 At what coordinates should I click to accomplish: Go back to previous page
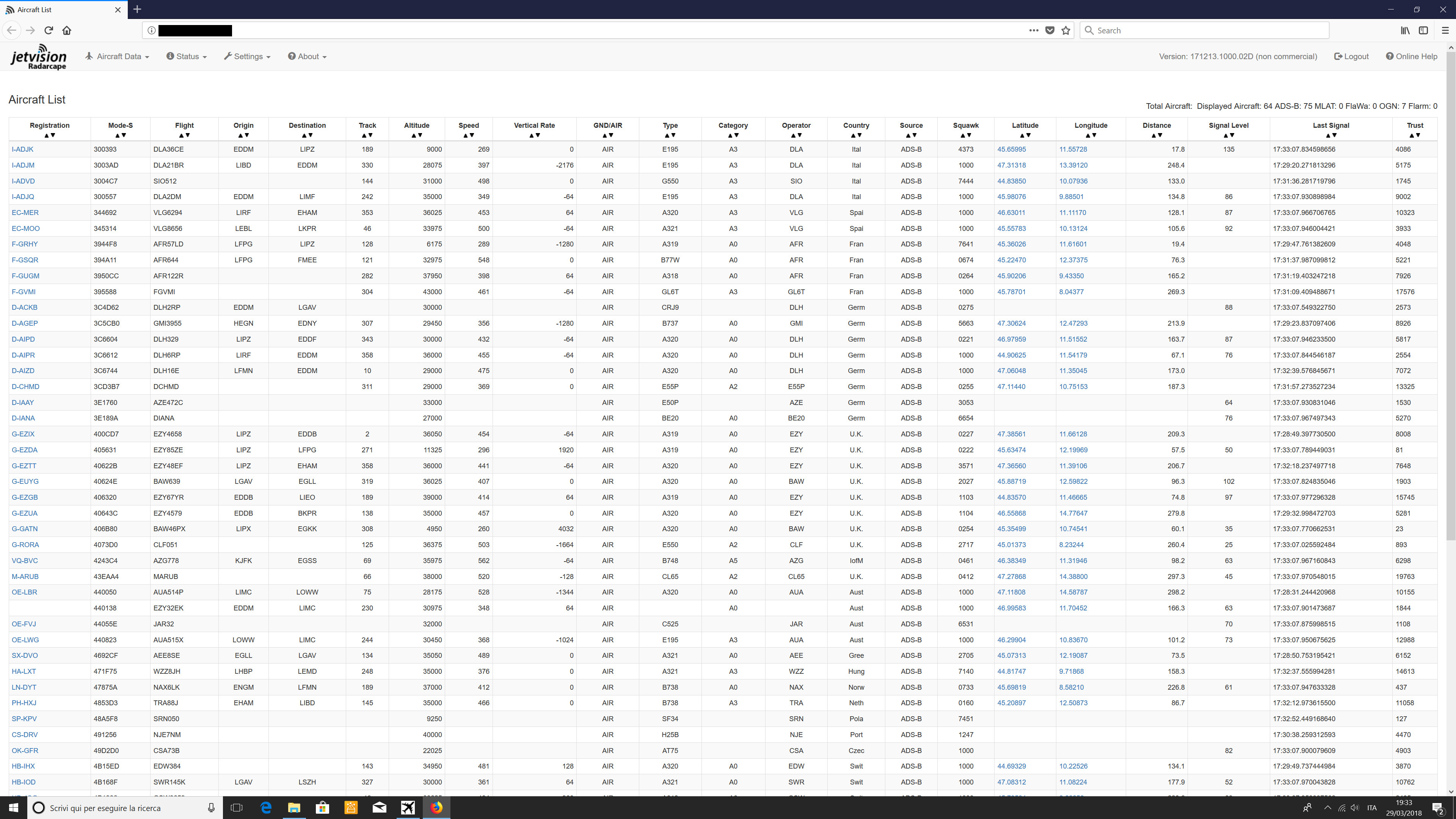12,30
